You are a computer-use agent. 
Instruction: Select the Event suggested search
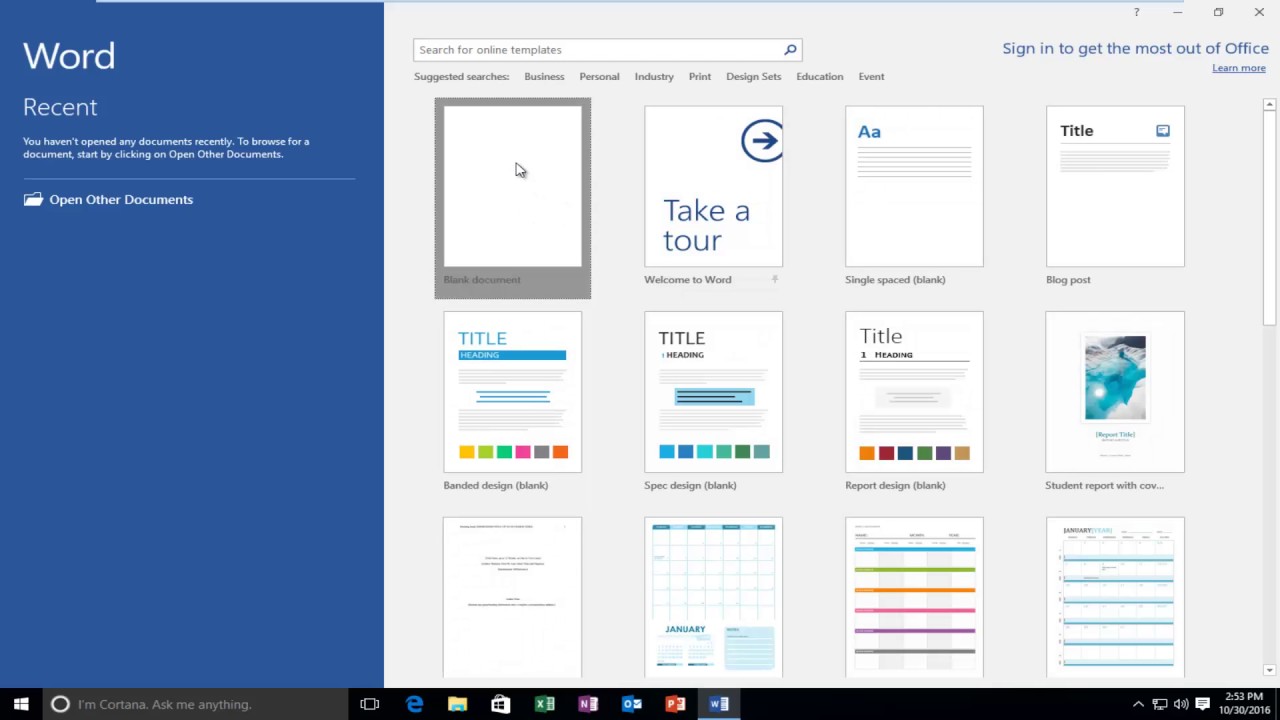(x=871, y=76)
